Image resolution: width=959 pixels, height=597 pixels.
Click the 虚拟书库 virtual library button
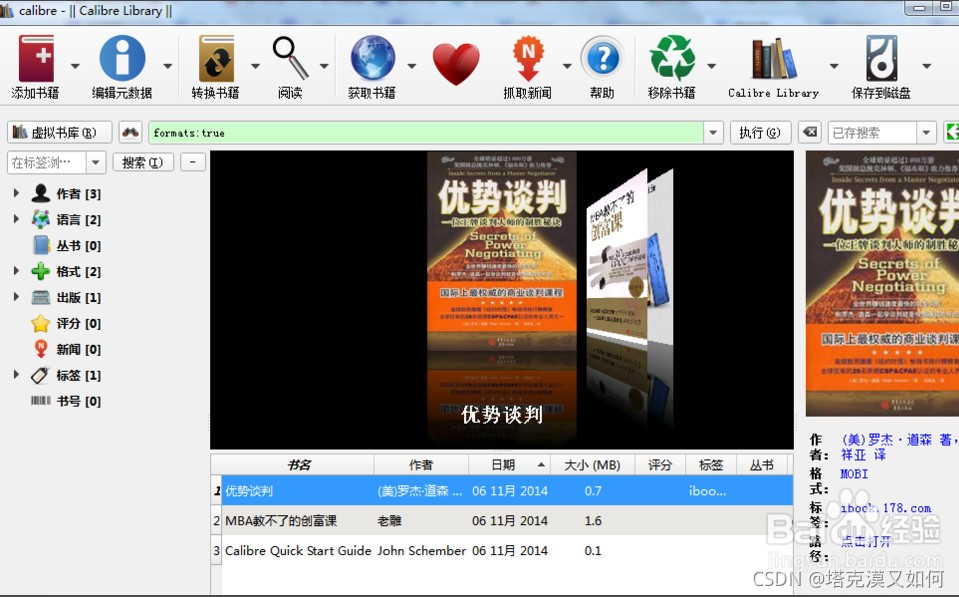60,132
